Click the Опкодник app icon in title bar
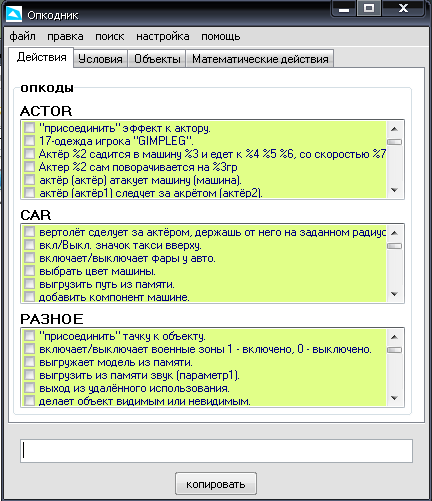The width and height of the screenshot is (432, 501). (14, 14)
